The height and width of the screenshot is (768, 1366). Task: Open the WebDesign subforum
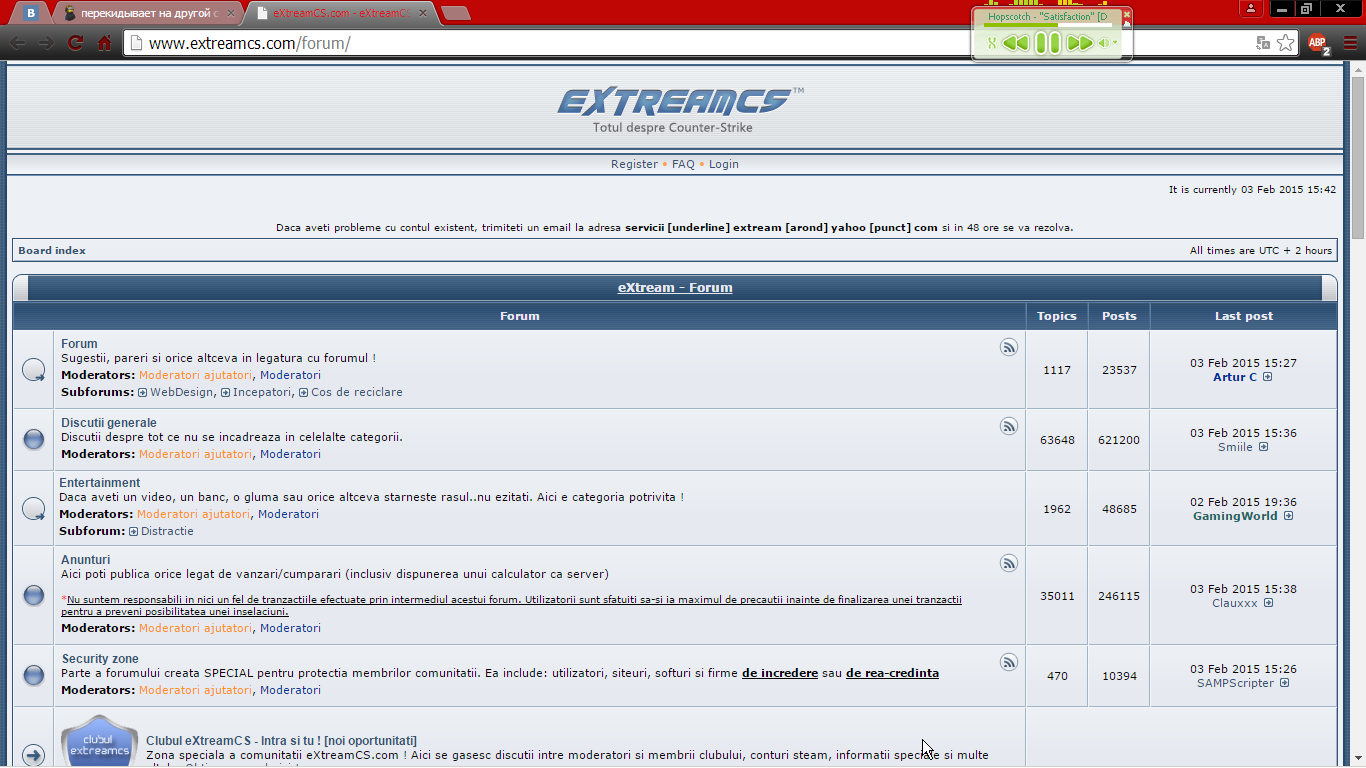[x=182, y=392]
